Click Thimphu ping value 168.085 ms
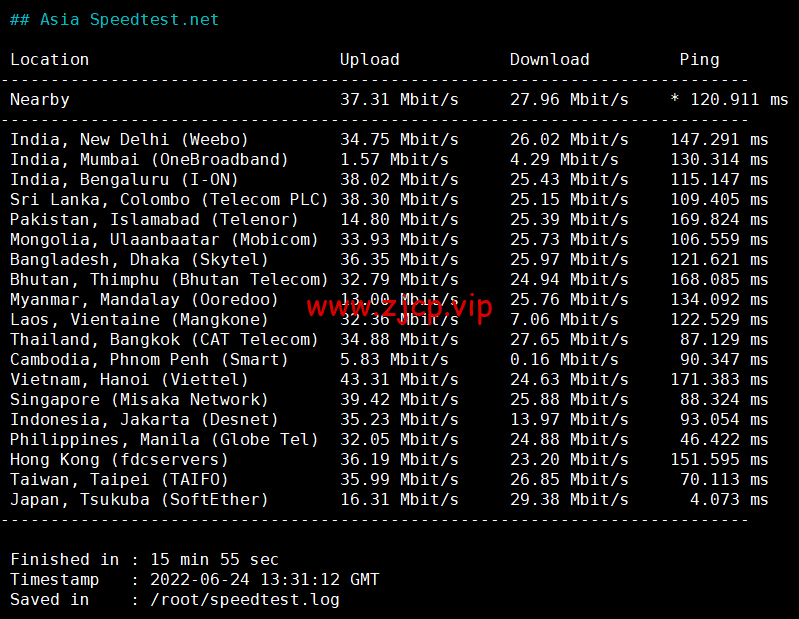Viewport: 799px width, 619px height. point(719,279)
